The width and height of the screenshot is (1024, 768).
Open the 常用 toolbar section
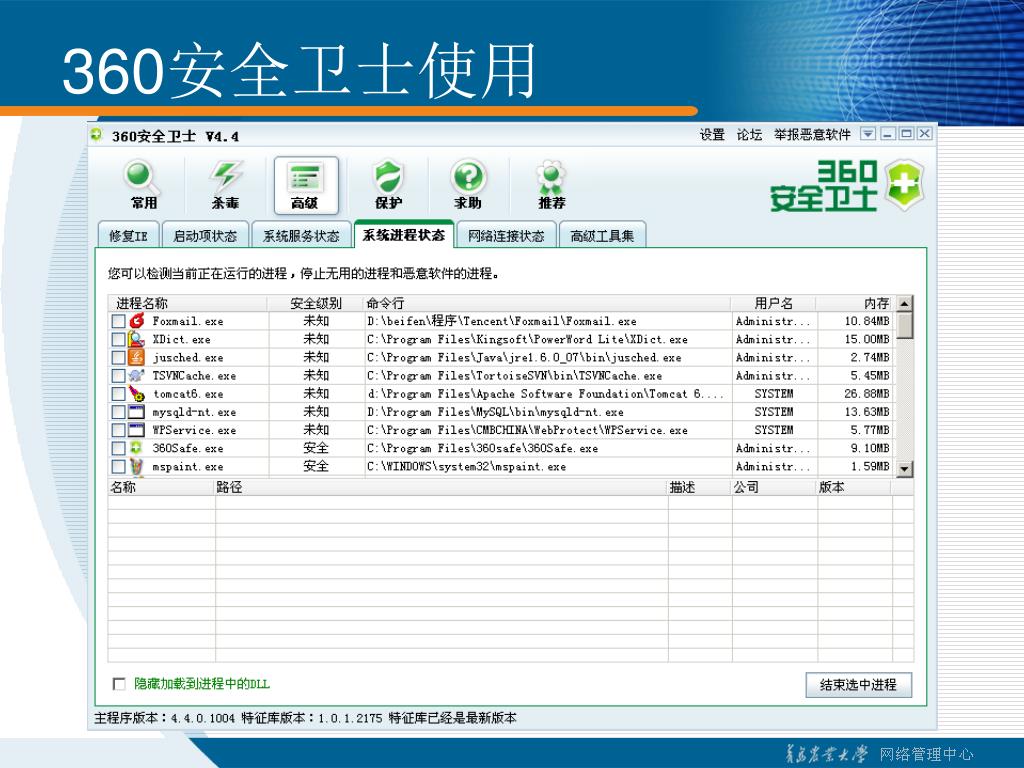click(x=143, y=185)
